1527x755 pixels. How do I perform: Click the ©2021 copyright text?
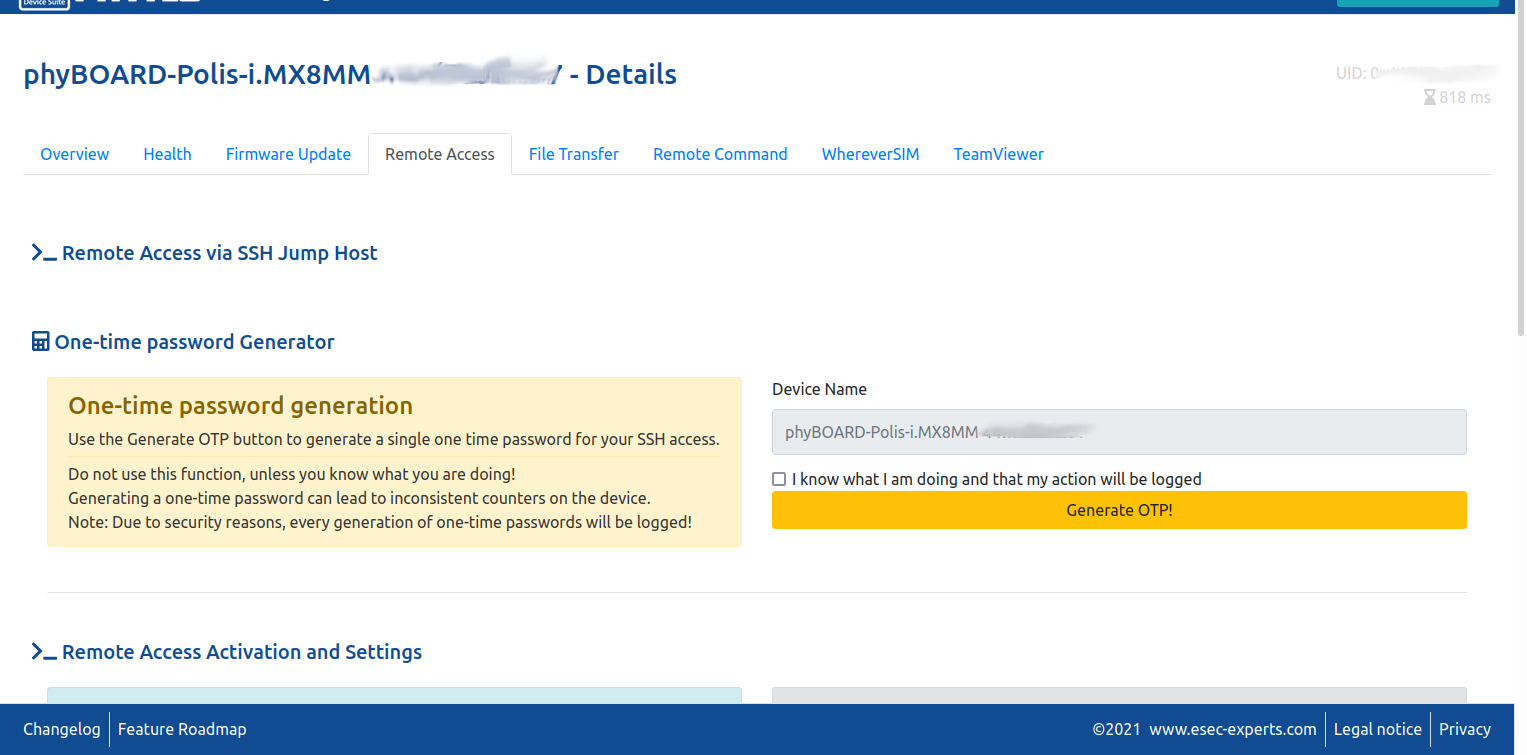coord(1117,729)
